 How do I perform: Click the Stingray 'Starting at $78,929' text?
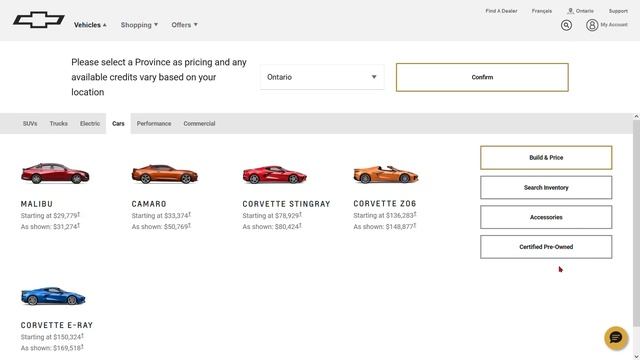click(272, 216)
